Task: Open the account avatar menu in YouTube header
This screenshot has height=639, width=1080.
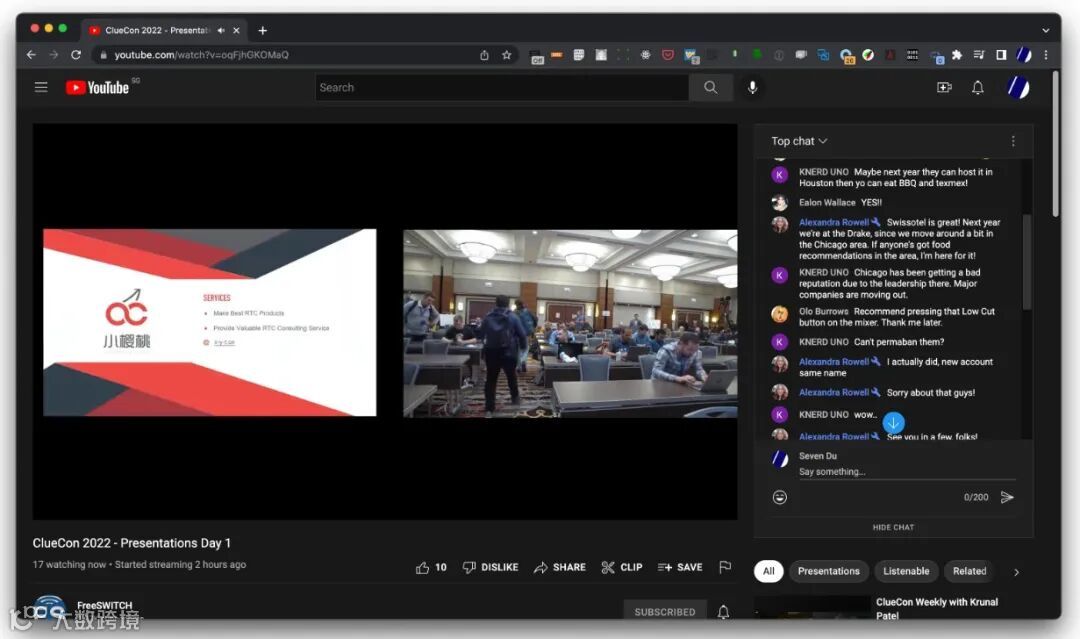Action: point(1018,87)
